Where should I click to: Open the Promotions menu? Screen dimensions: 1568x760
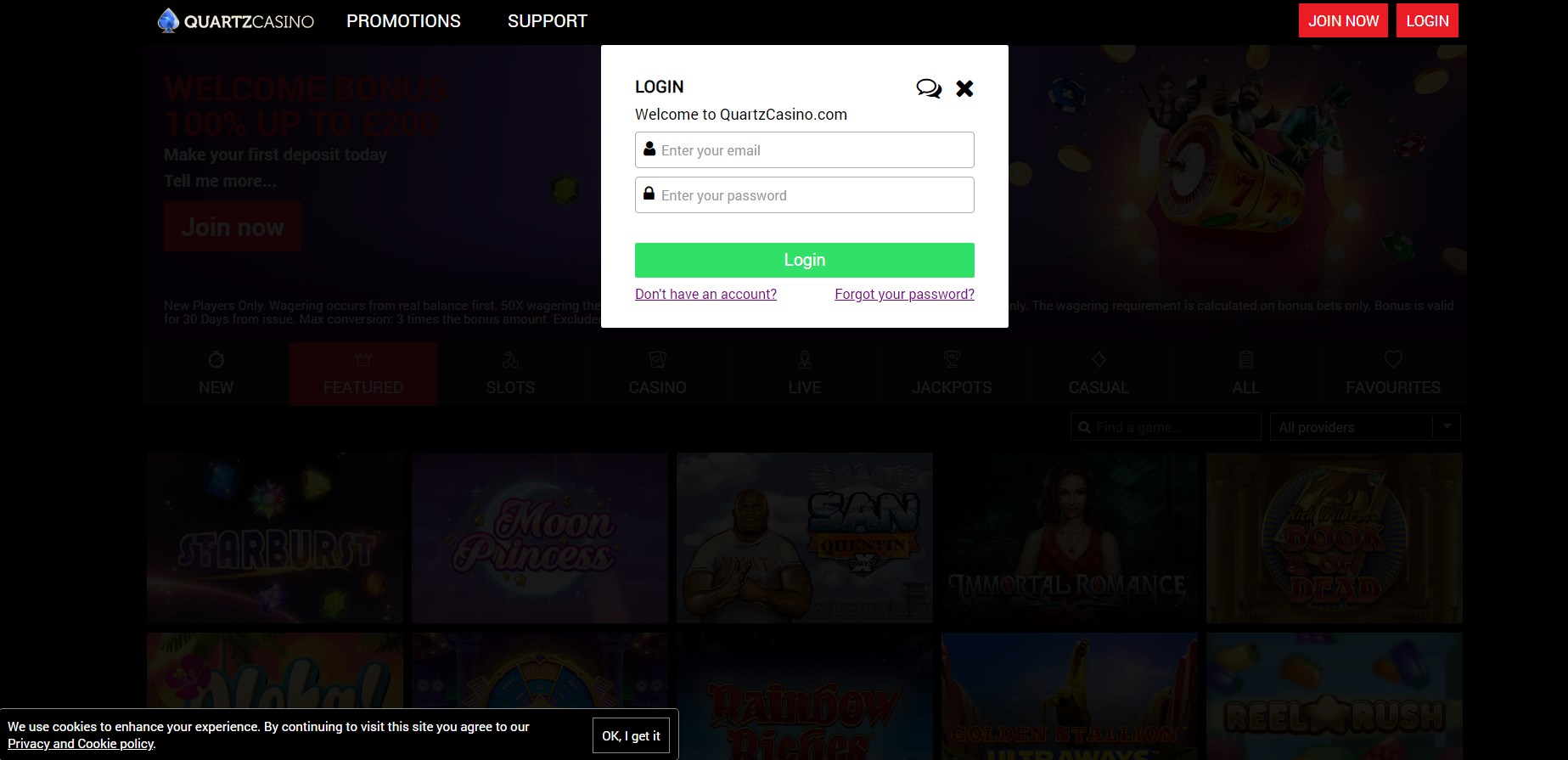tap(403, 21)
